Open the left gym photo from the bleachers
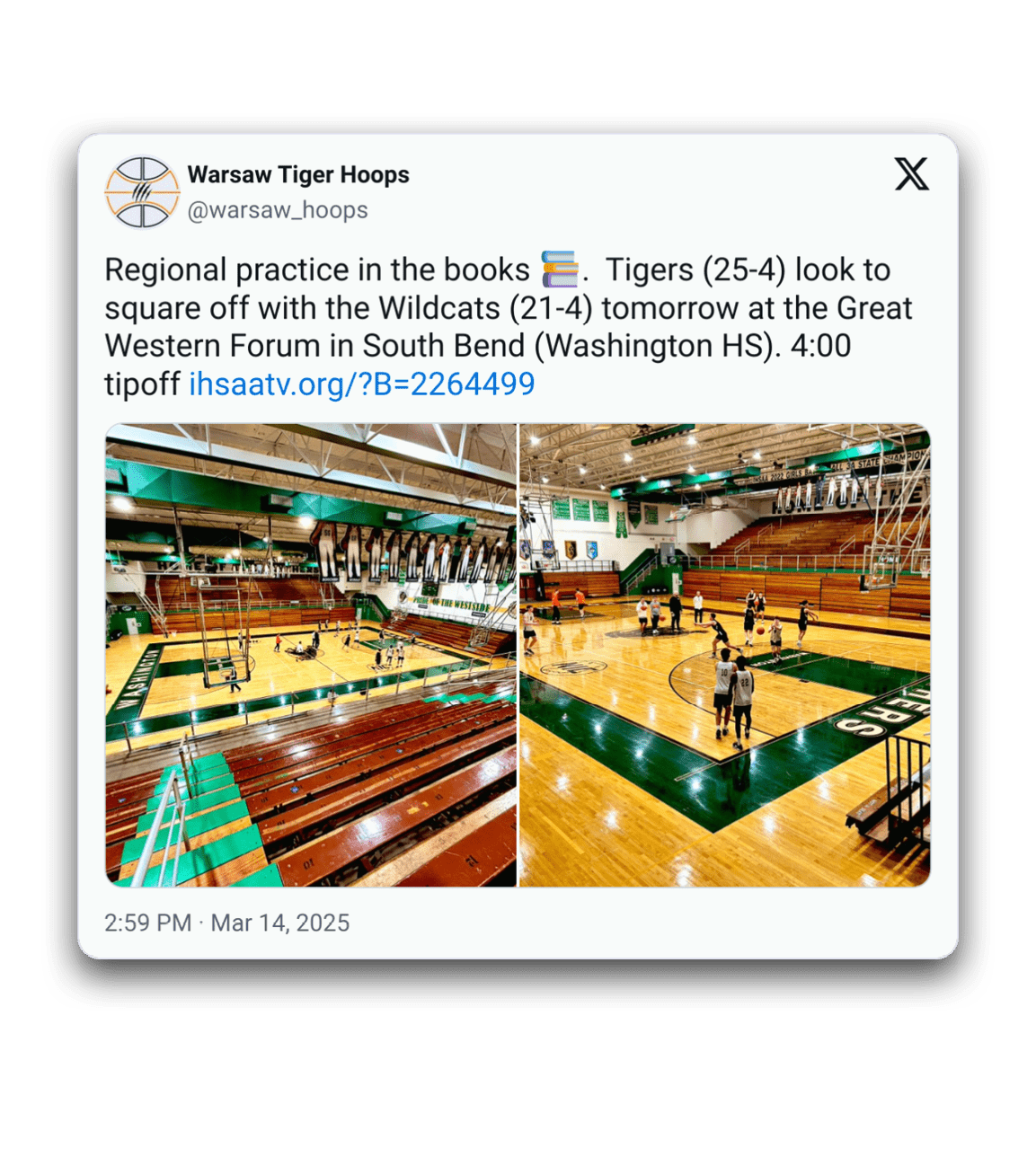 click(311, 655)
